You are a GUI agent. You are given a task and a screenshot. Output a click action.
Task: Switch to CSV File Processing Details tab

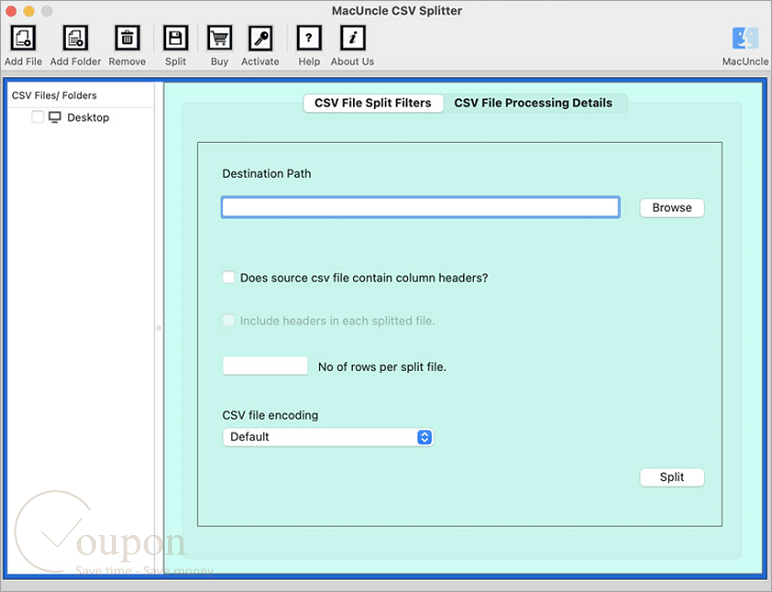tap(533, 103)
